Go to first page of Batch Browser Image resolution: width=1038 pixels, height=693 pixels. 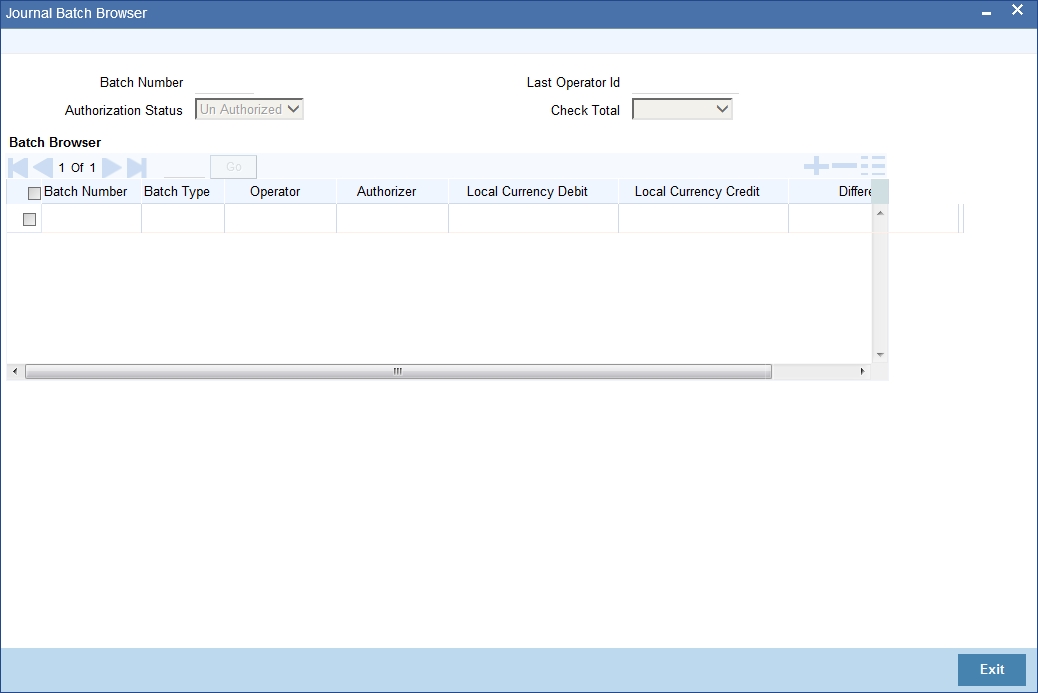tap(18, 167)
